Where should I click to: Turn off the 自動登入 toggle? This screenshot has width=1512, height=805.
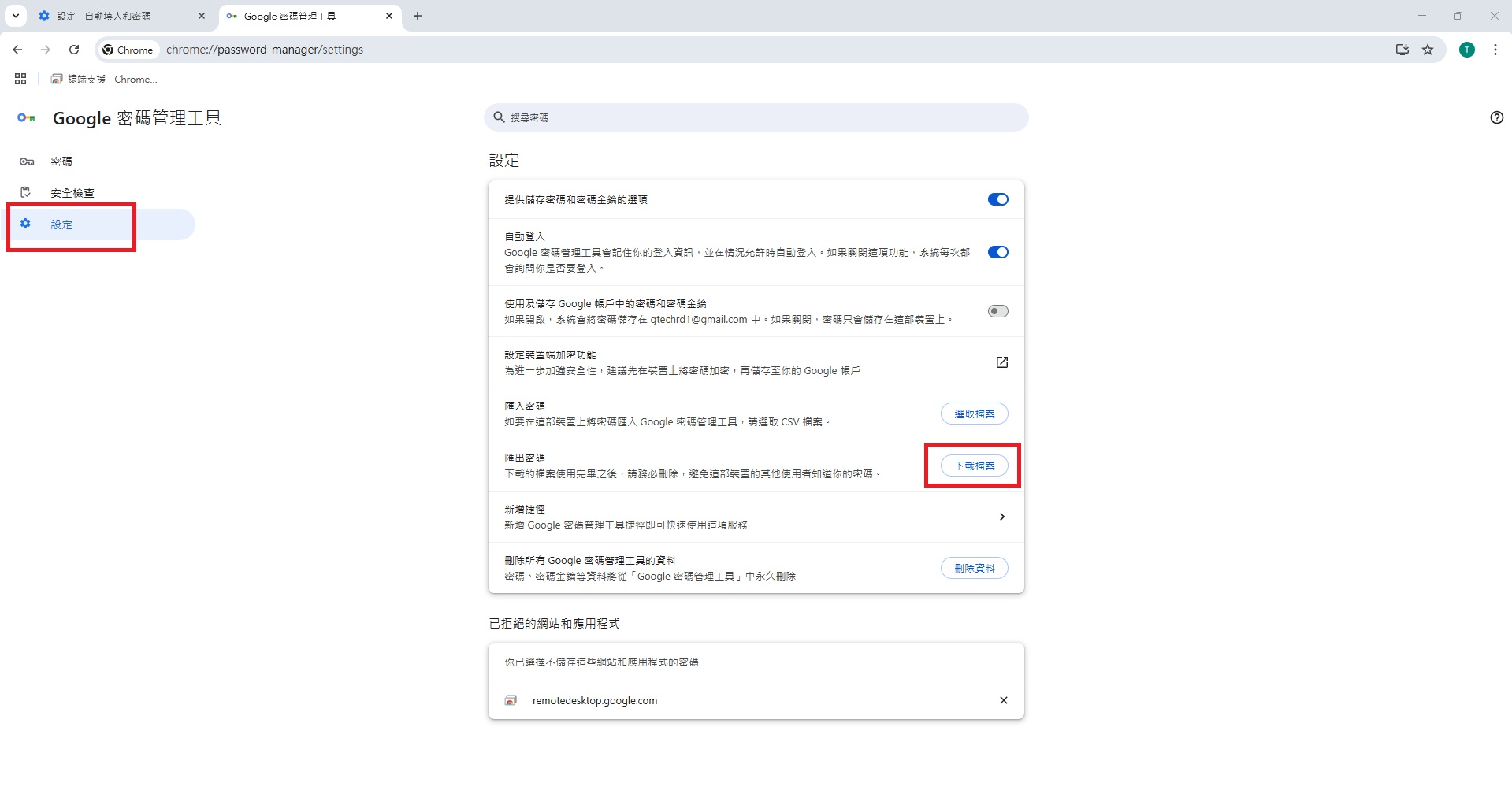[x=997, y=252]
